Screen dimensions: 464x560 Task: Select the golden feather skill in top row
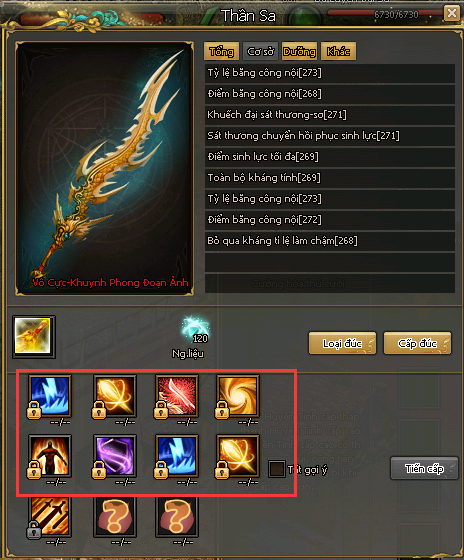(x=115, y=396)
